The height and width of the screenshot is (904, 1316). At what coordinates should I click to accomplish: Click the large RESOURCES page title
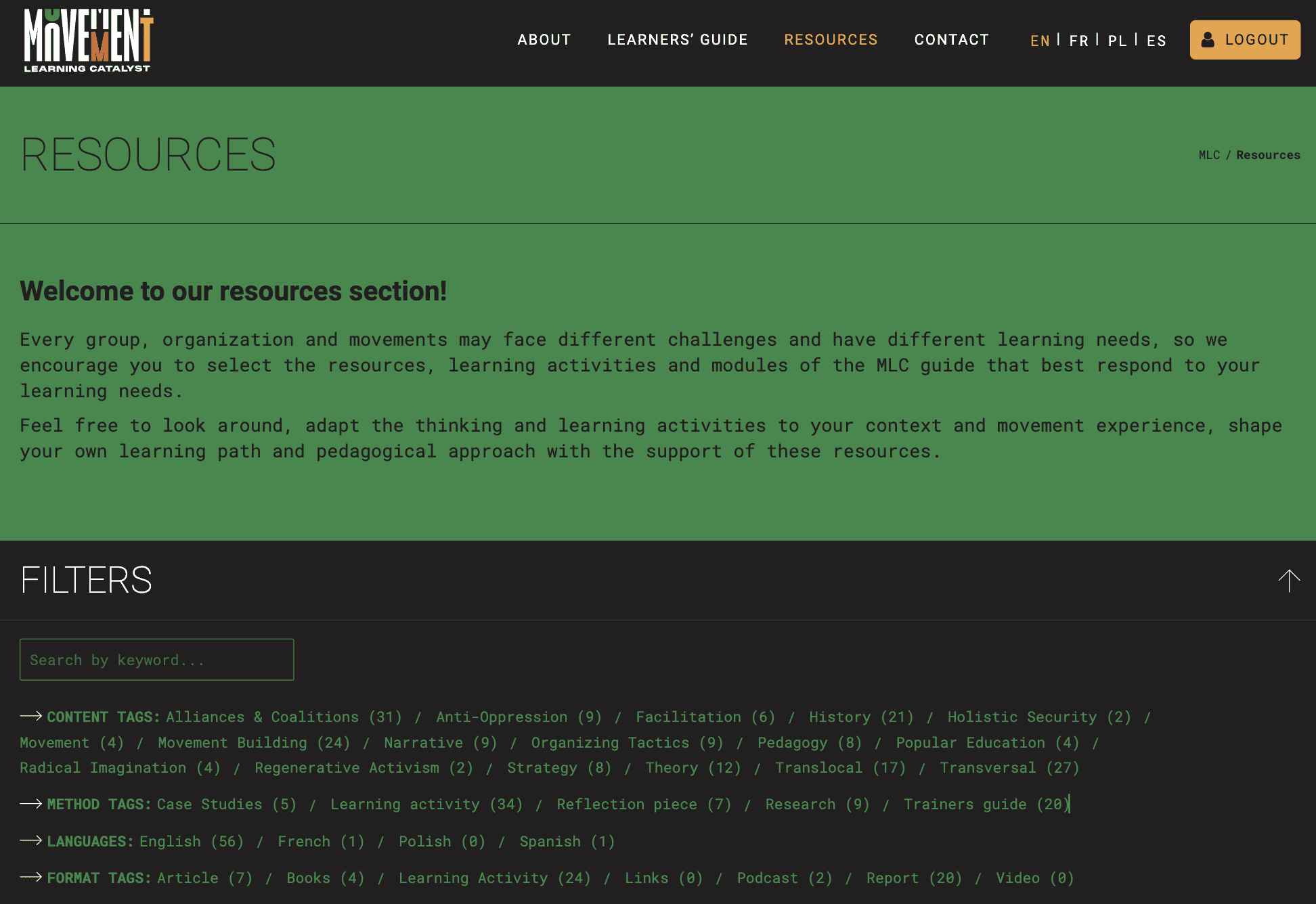click(x=148, y=155)
